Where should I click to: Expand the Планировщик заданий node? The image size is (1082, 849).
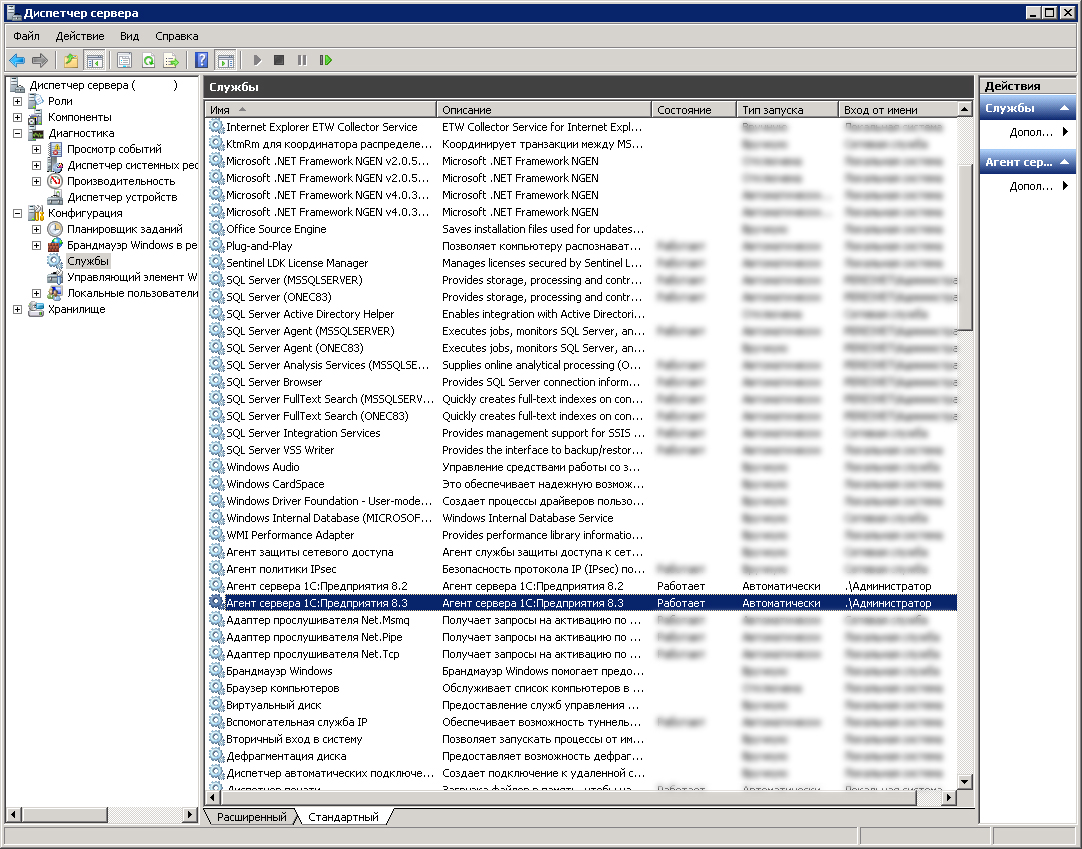pyautogui.click(x=37, y=229)
